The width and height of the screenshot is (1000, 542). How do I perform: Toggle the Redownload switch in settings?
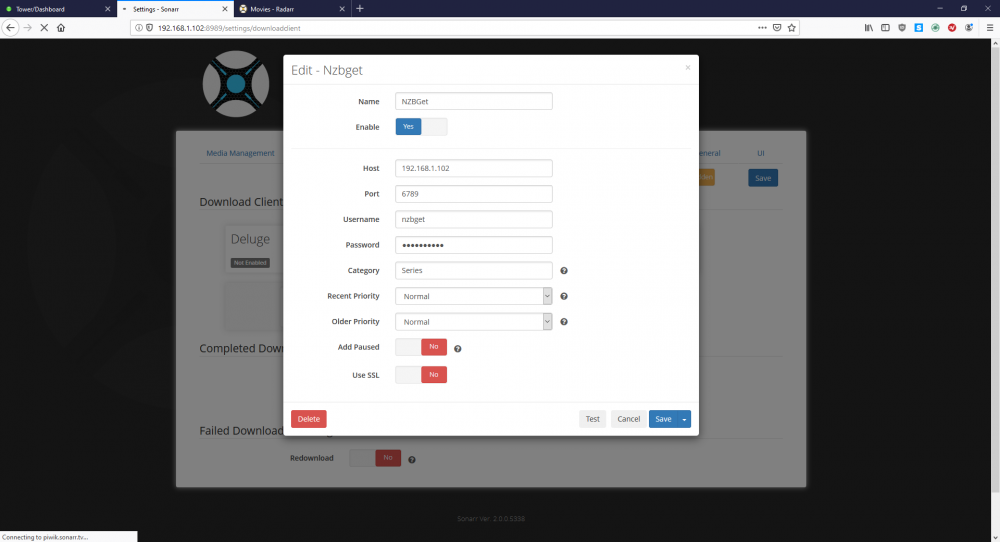(x=375, y=458)
